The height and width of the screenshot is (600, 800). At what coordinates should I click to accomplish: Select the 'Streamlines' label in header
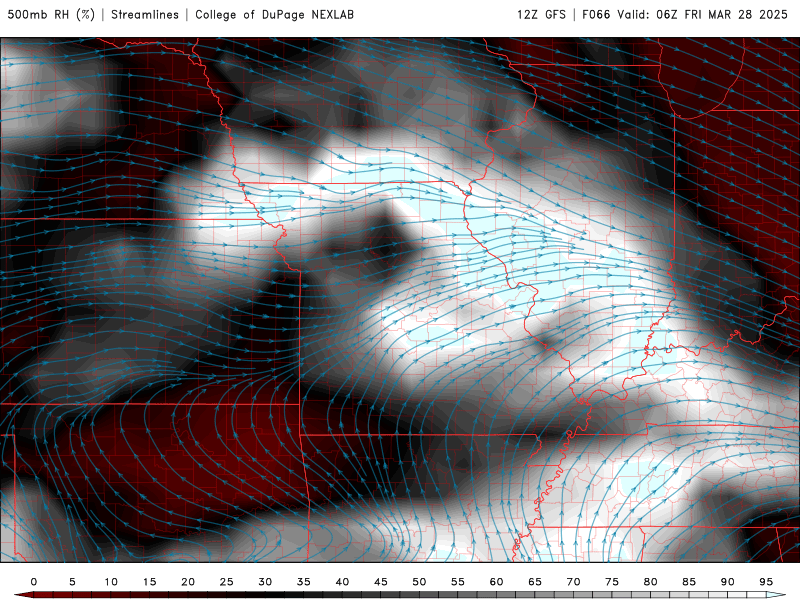click(145, 14)
